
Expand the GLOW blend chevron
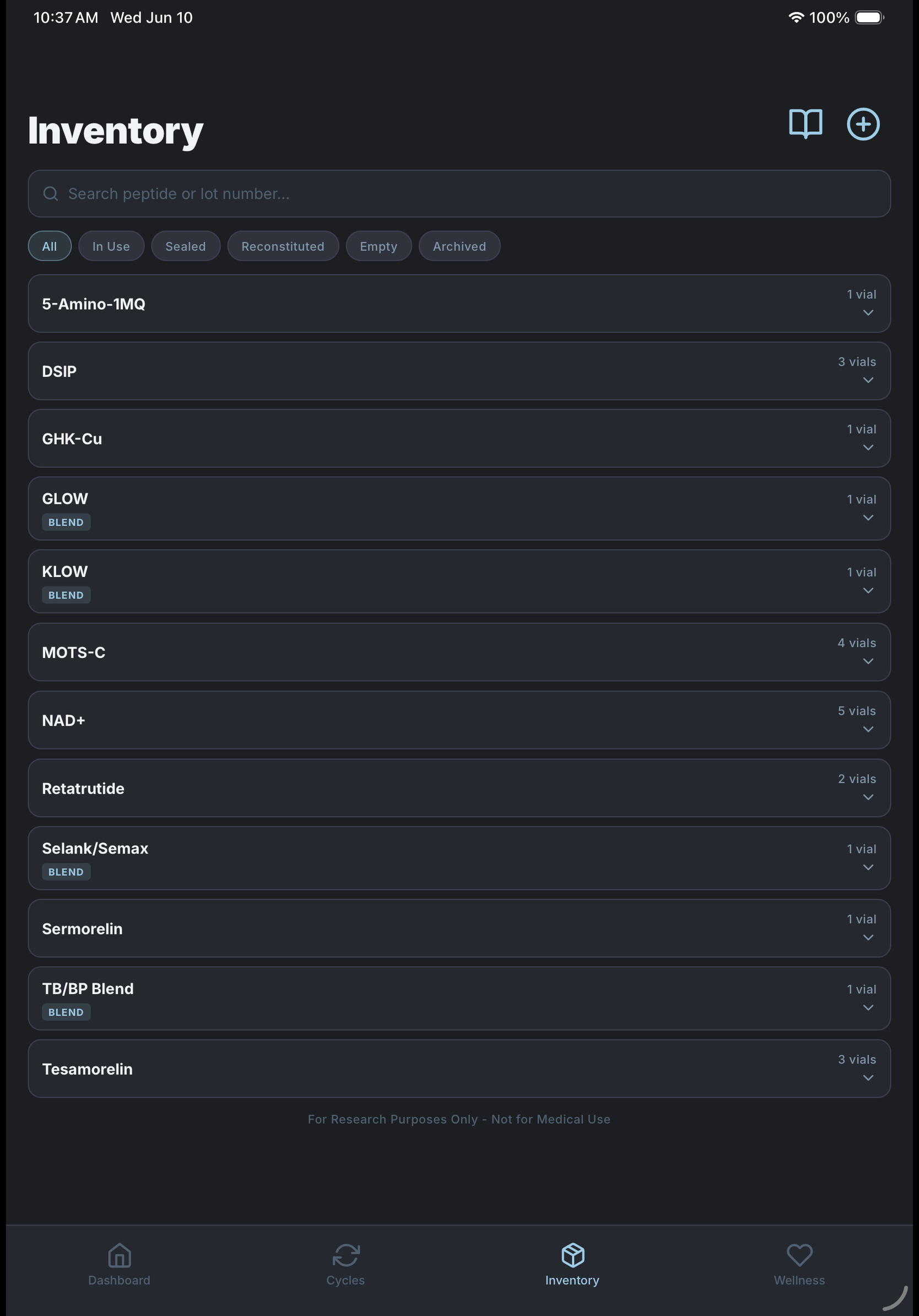pos(868,517)
